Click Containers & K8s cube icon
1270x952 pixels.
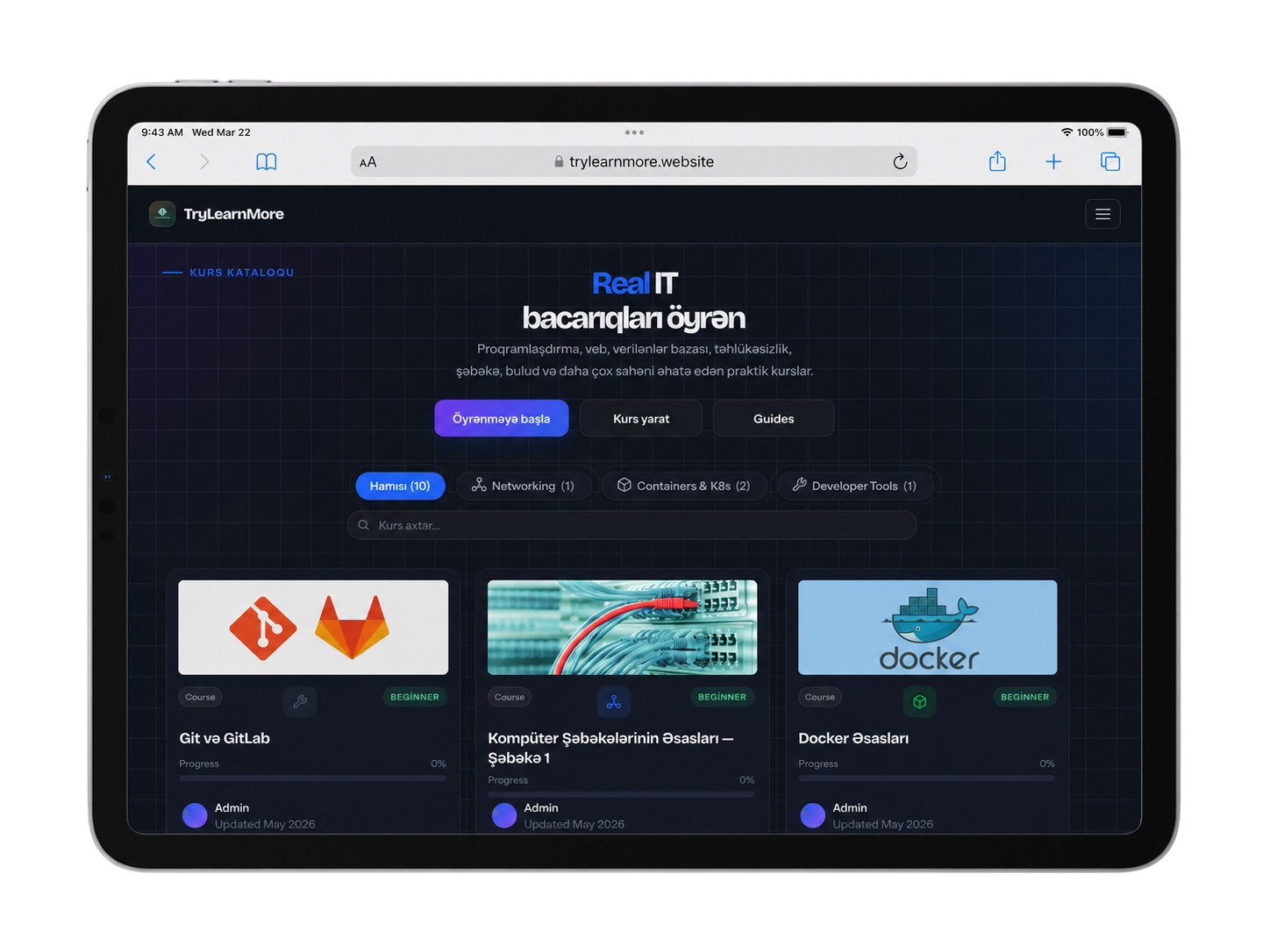click(x=624, y=485)
